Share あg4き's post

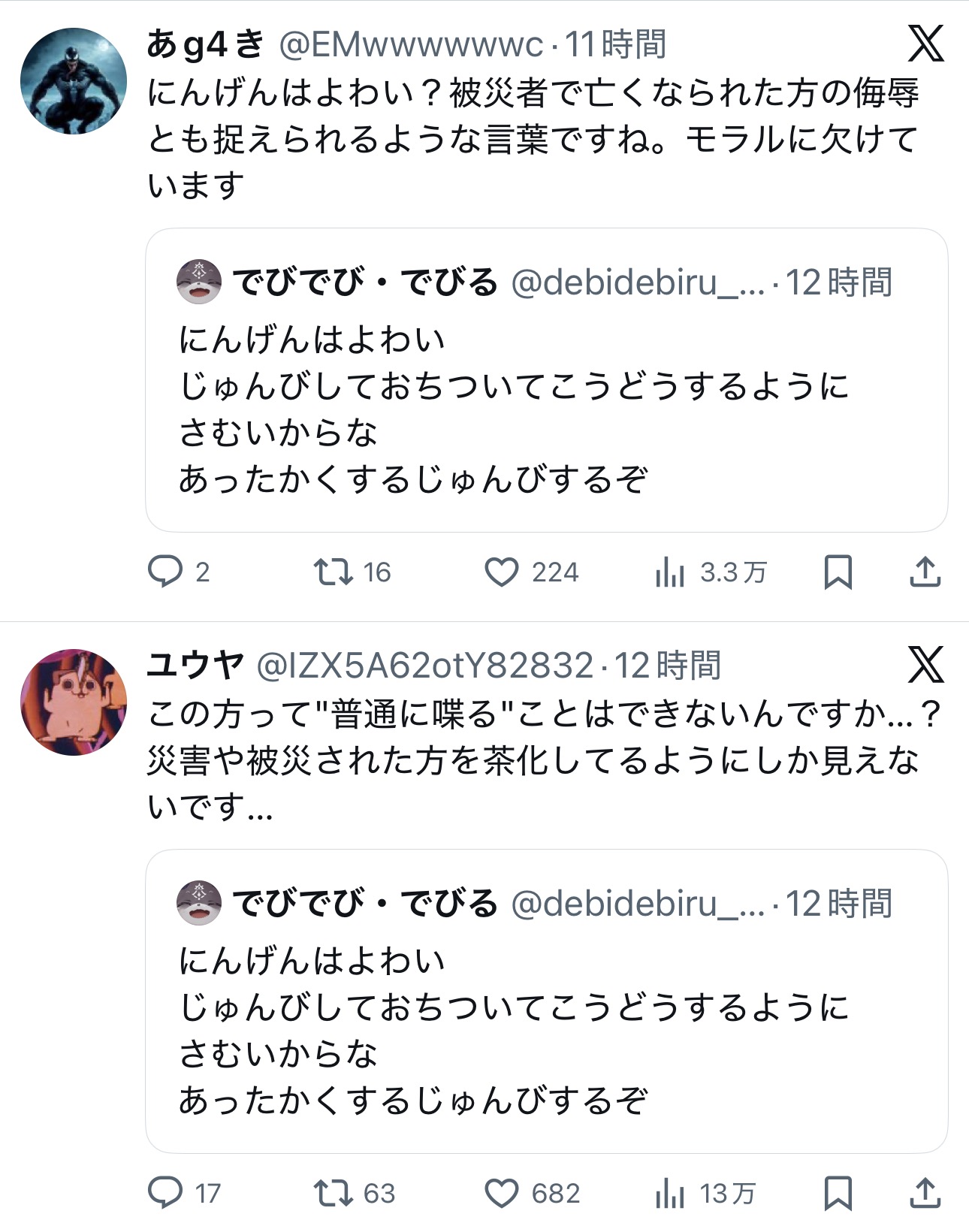click(x=925, y=572)
